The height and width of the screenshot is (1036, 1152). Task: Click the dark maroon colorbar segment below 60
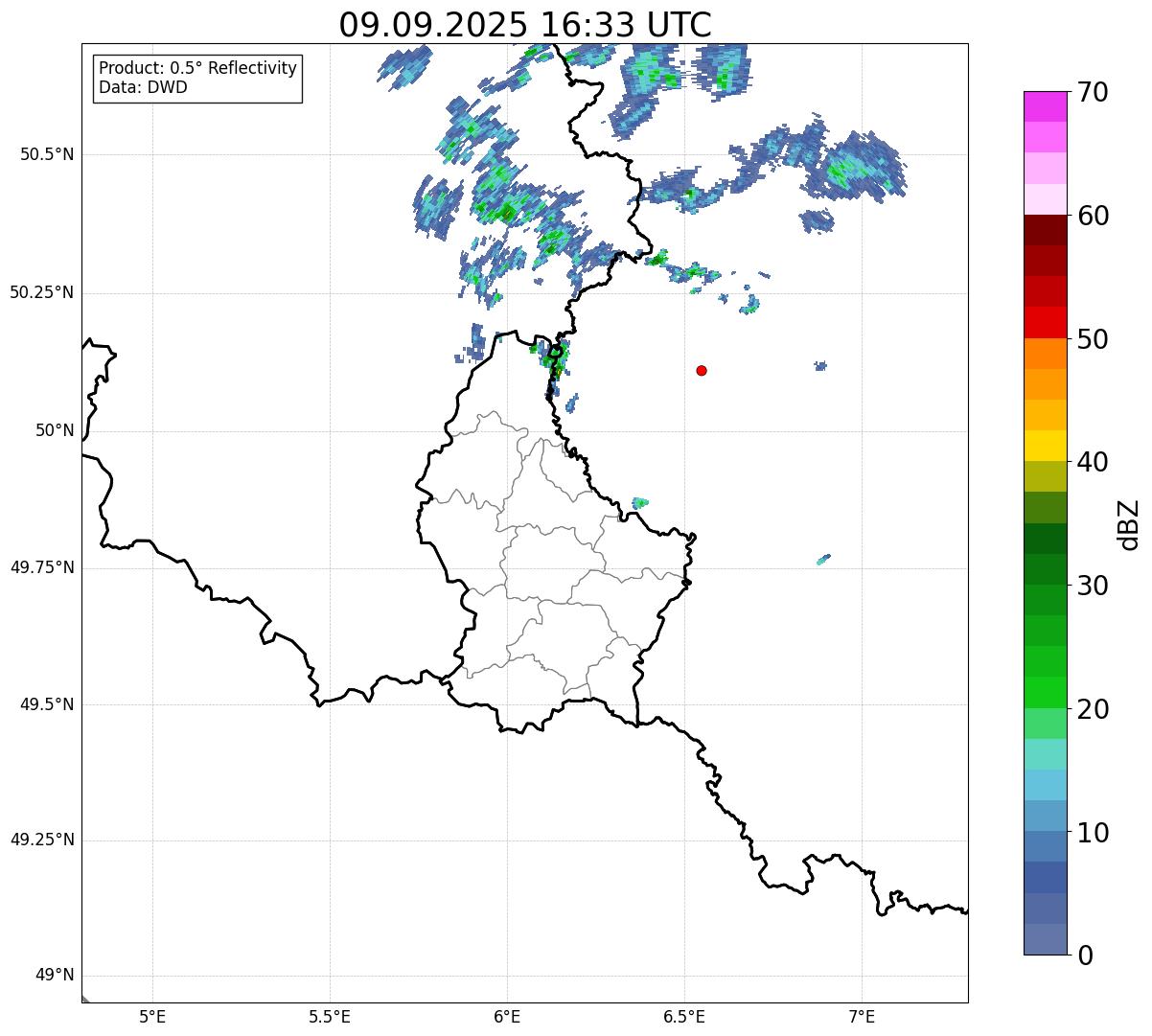click(1045, 230)
